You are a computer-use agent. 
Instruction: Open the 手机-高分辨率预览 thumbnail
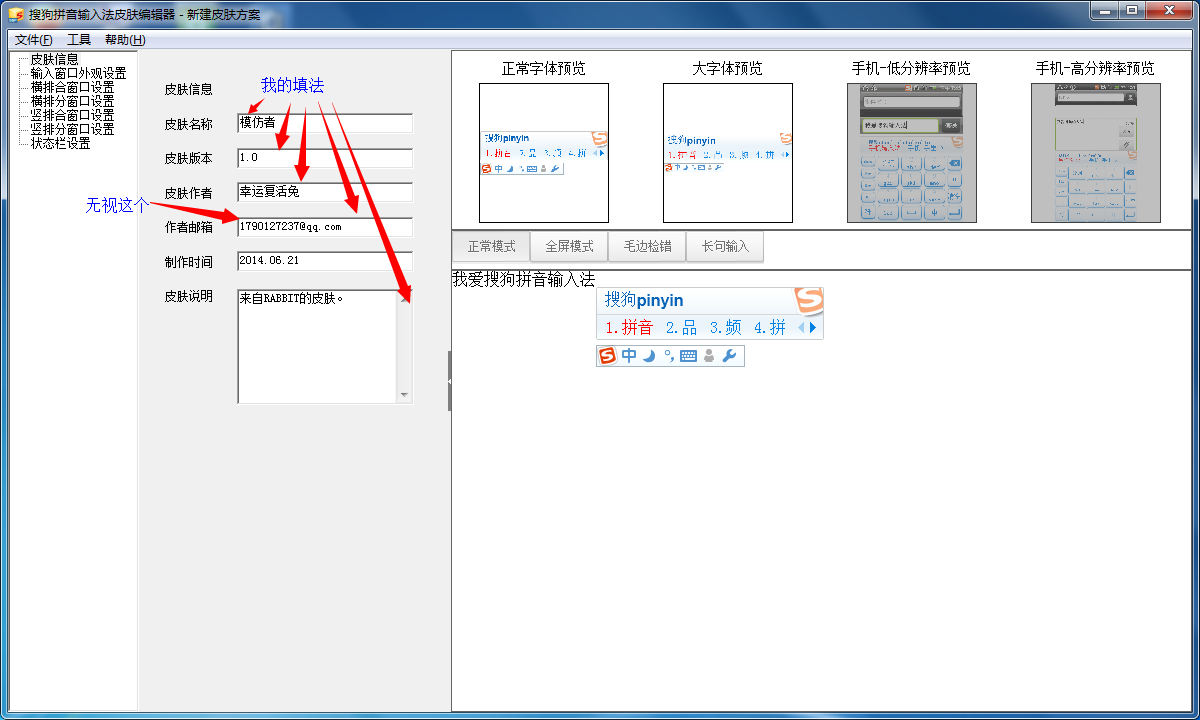1096,153
